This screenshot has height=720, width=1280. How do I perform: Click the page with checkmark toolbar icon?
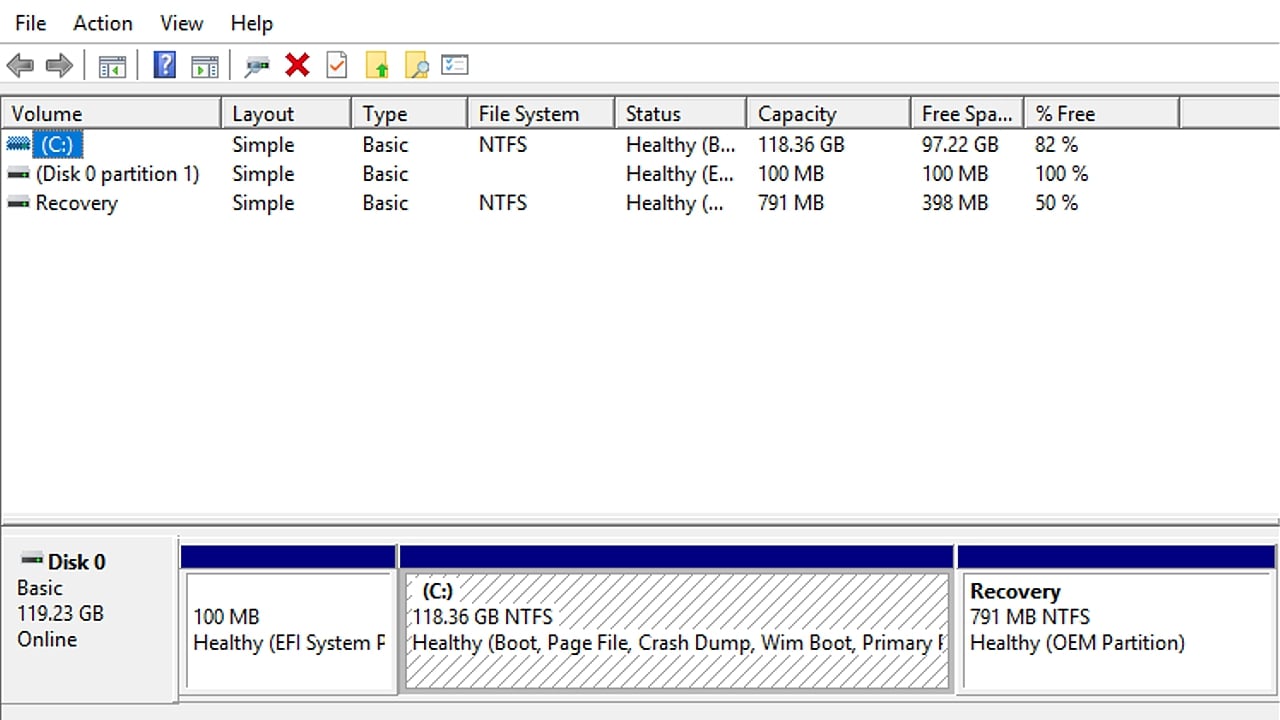[x=337, y=66]
